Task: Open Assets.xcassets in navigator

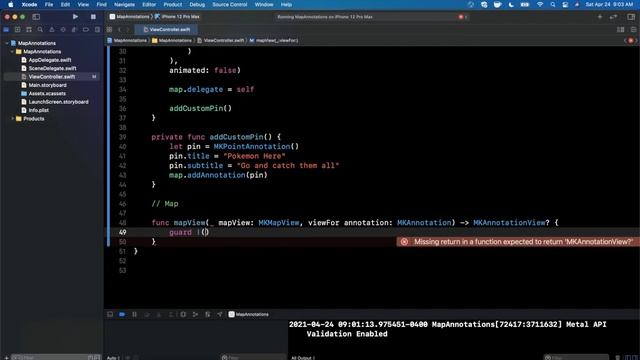Action: tap(47, 93)
